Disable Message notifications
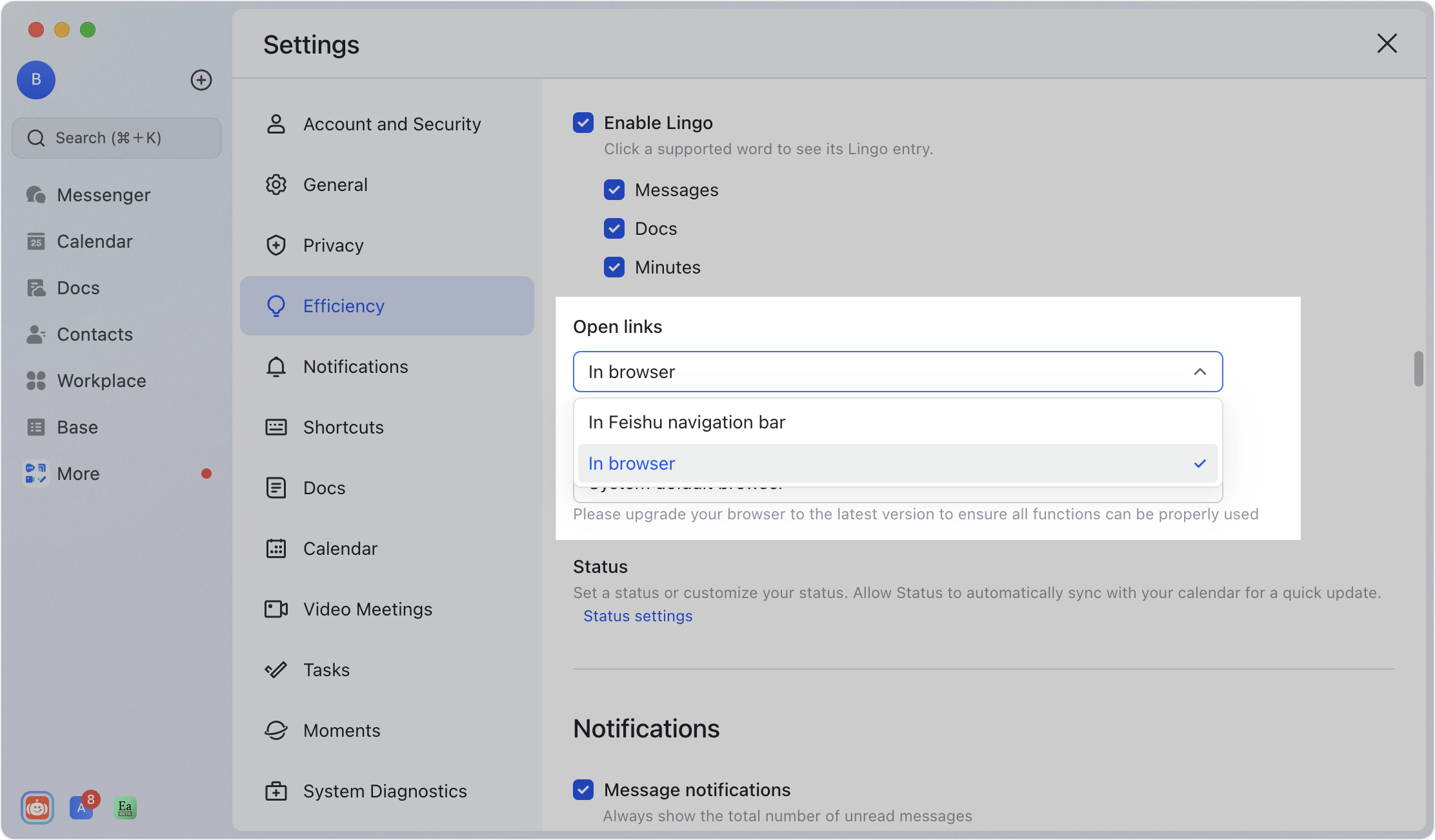This screenshot has height=840, width=1435. (583, 790)
